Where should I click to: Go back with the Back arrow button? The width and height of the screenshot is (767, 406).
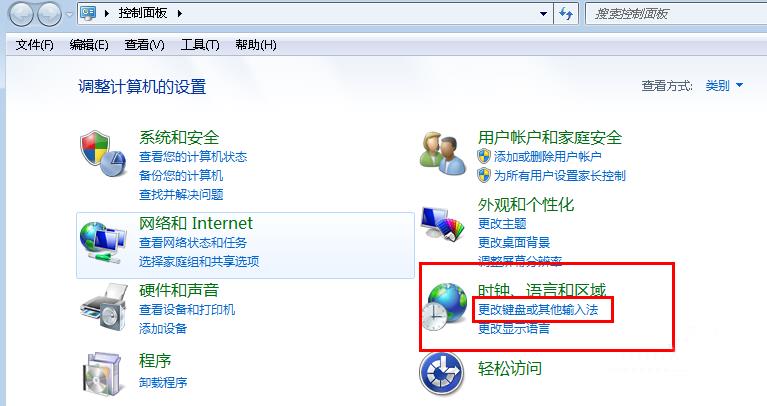tap(21, 14)
